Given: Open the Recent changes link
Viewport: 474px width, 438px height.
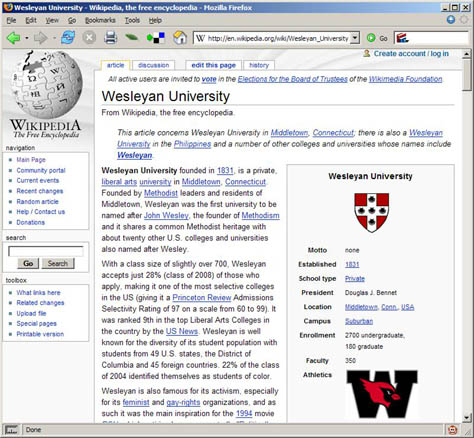Looking at the screenshot, I should (x=40, y=191).
